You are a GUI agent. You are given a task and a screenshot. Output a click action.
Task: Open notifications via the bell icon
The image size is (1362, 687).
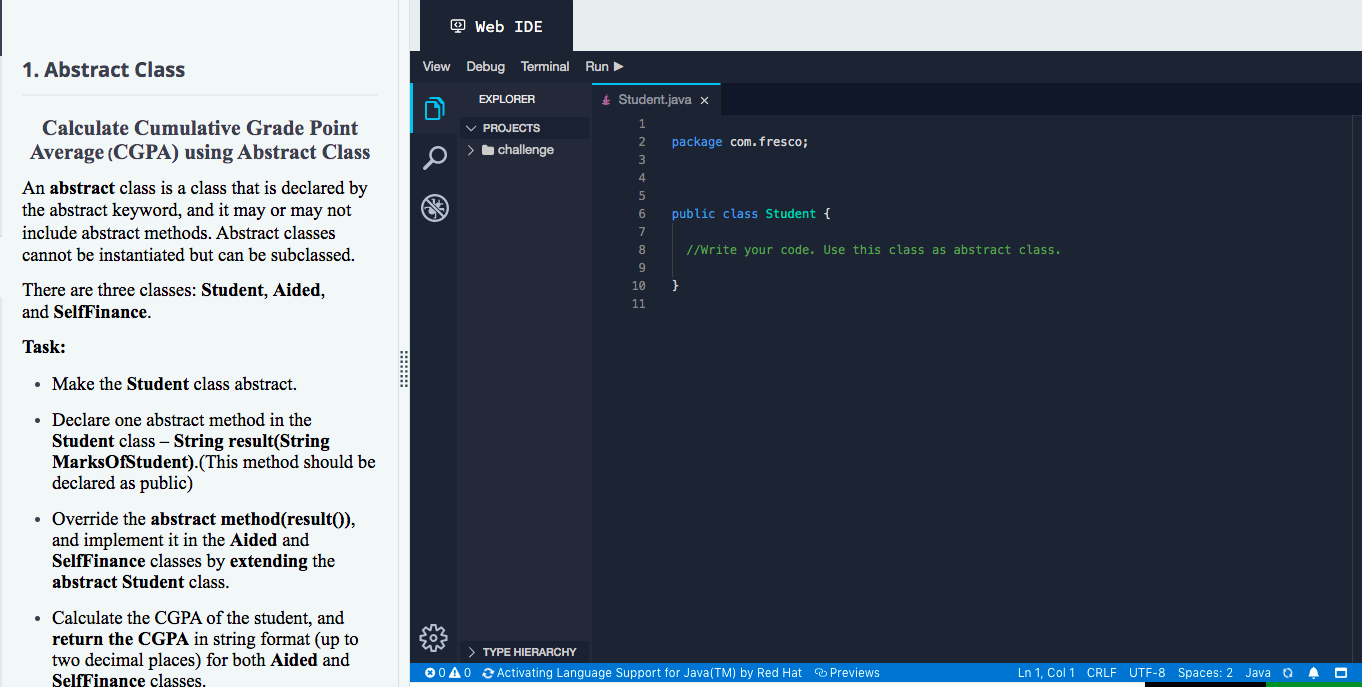point(1314,672)
